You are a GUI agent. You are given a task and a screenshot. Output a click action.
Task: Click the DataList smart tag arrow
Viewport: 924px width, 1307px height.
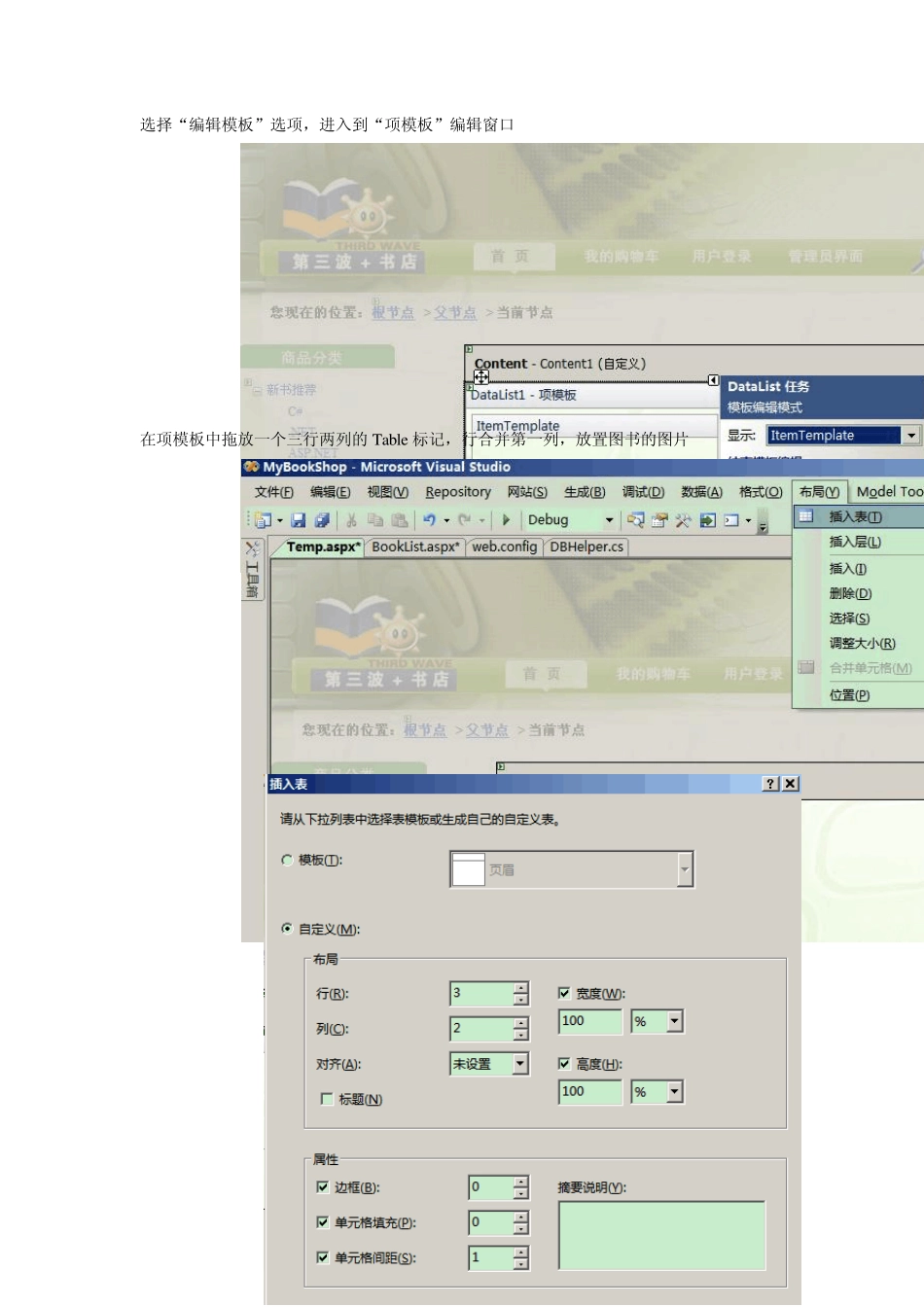pyautogui.click(x=713, y=379)
